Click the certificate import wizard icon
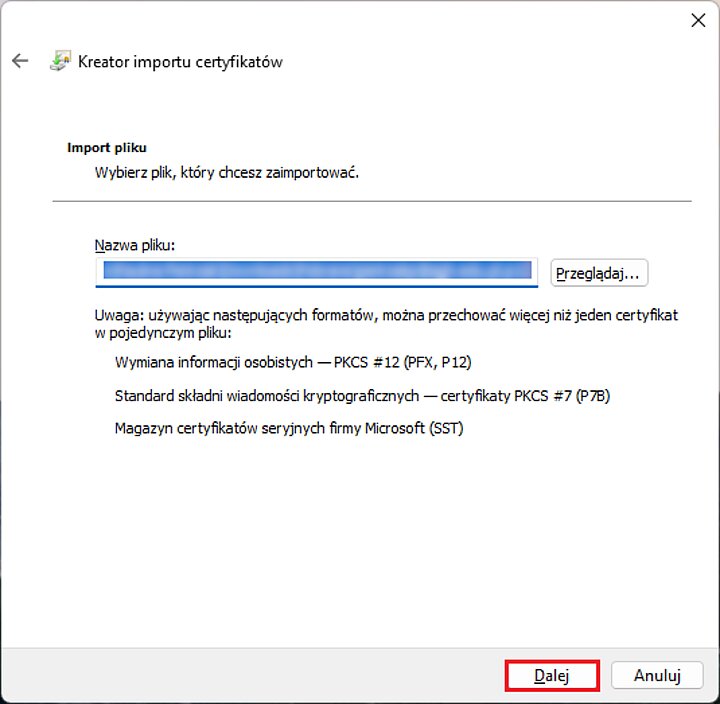The image size is (720, 704). pos(61,61)
